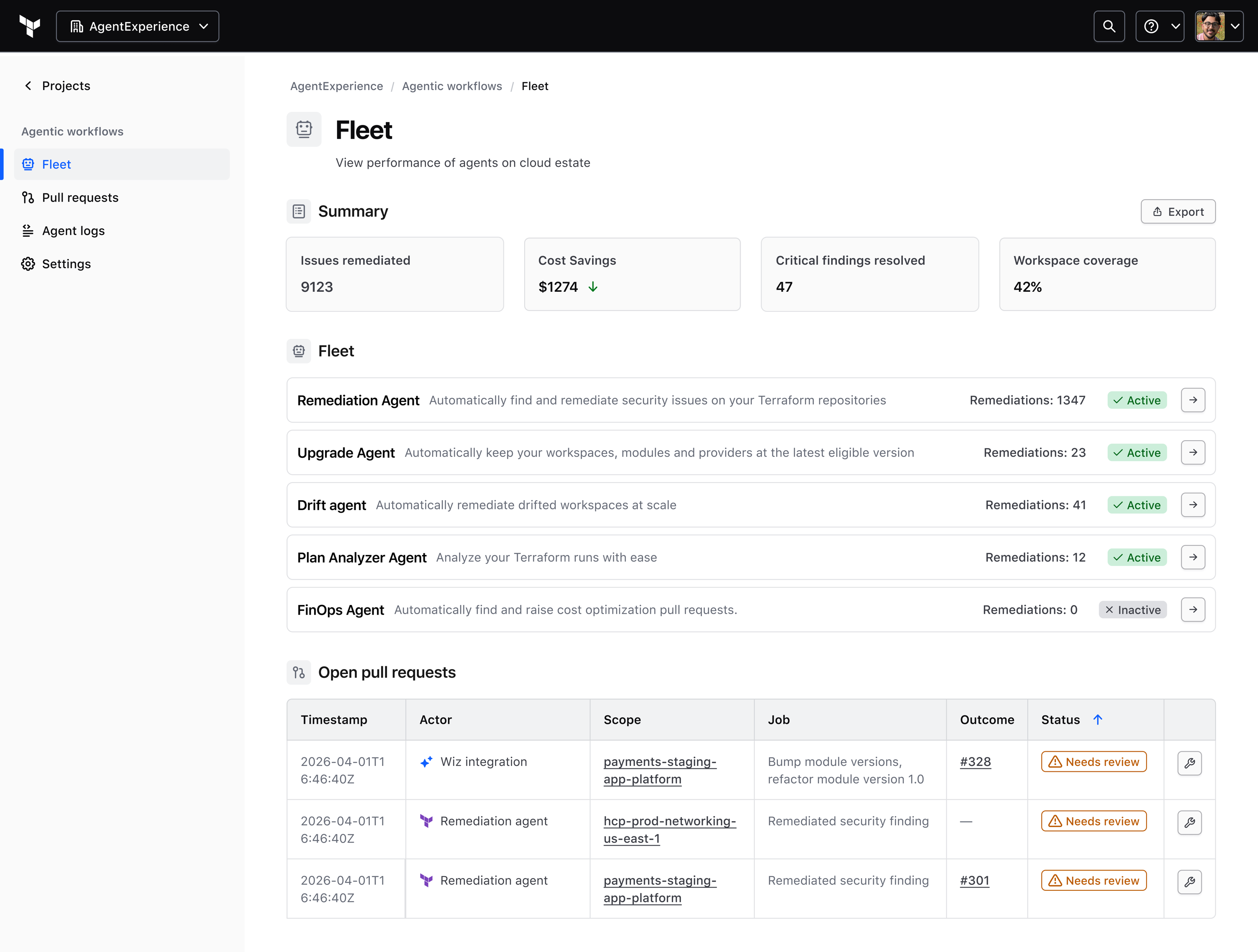Click the Terraform logo in header
The image size is (1258, 952).
30,26
